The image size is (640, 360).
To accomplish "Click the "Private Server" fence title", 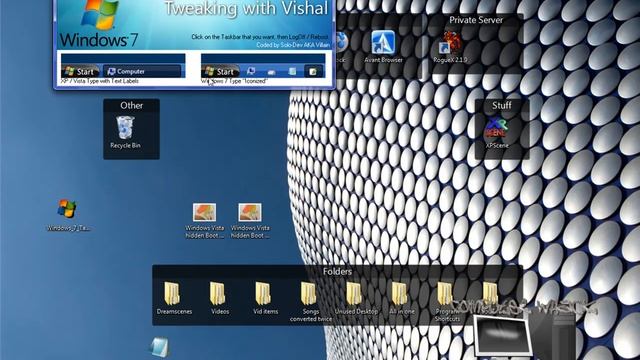I will (476, 20).
